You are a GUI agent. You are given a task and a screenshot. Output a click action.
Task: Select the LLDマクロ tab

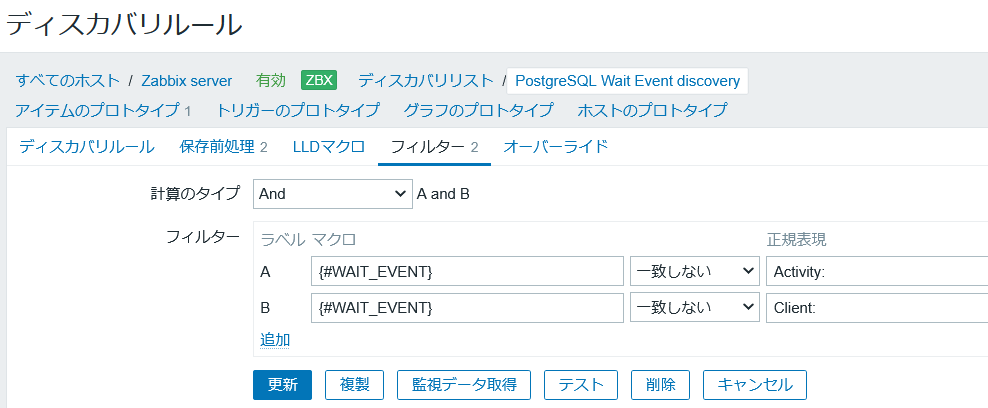click(x=328, y=147)
